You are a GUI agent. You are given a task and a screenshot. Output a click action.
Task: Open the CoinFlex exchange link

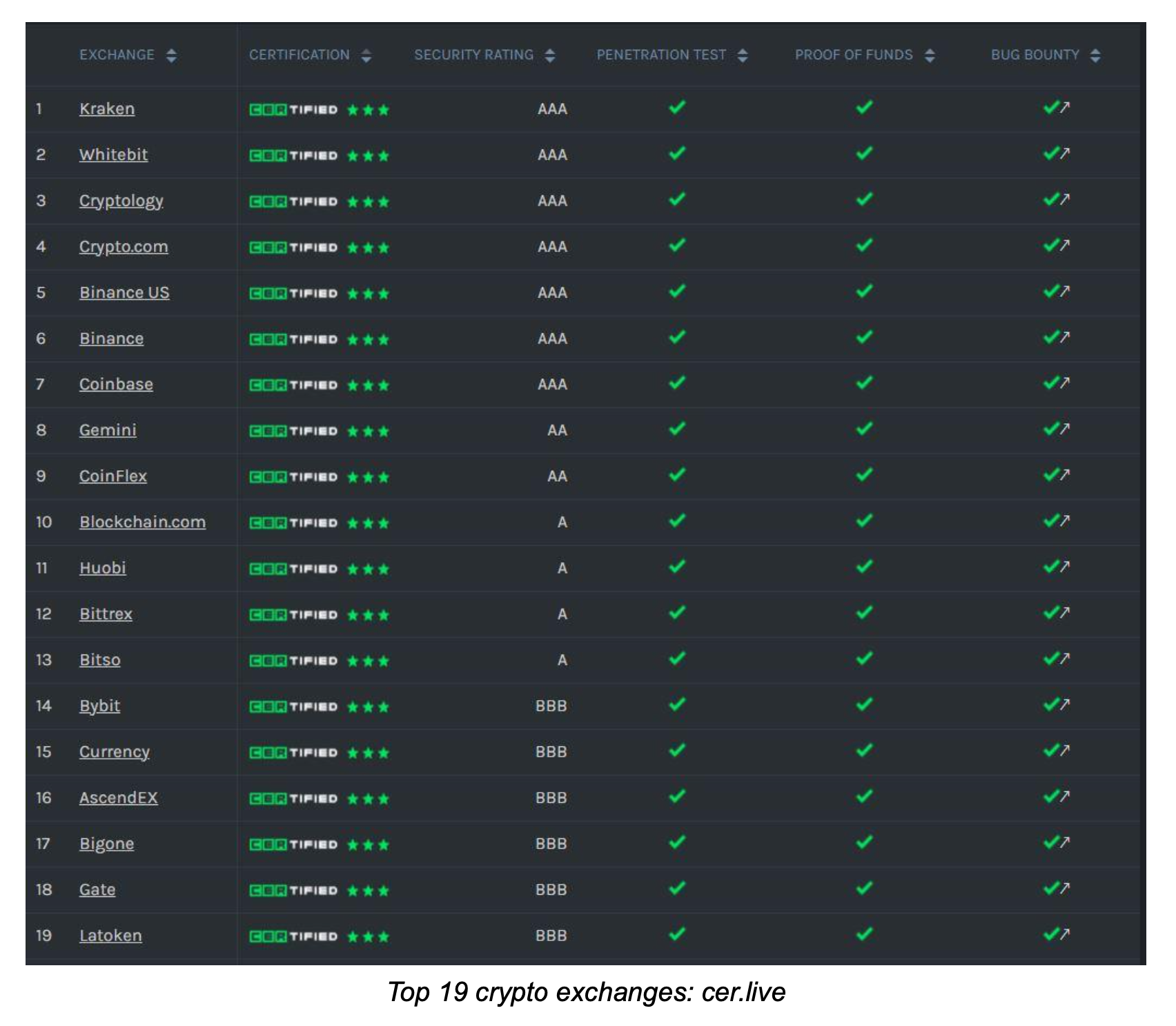113,476
